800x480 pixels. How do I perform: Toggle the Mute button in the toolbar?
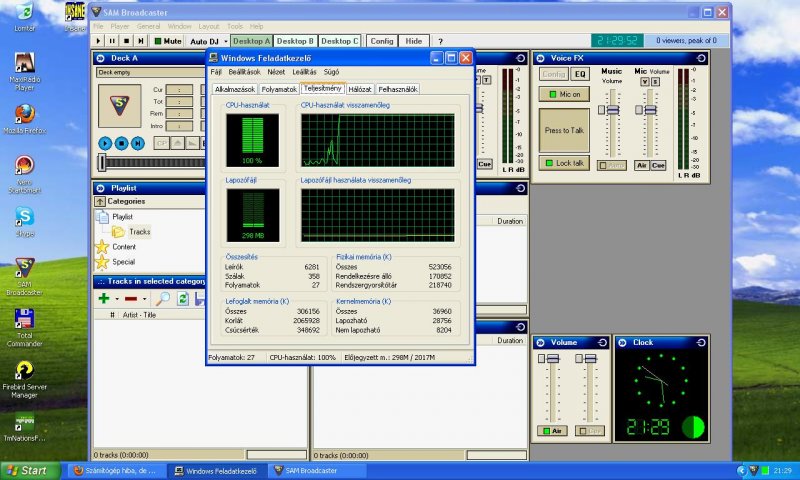(167, 41)
